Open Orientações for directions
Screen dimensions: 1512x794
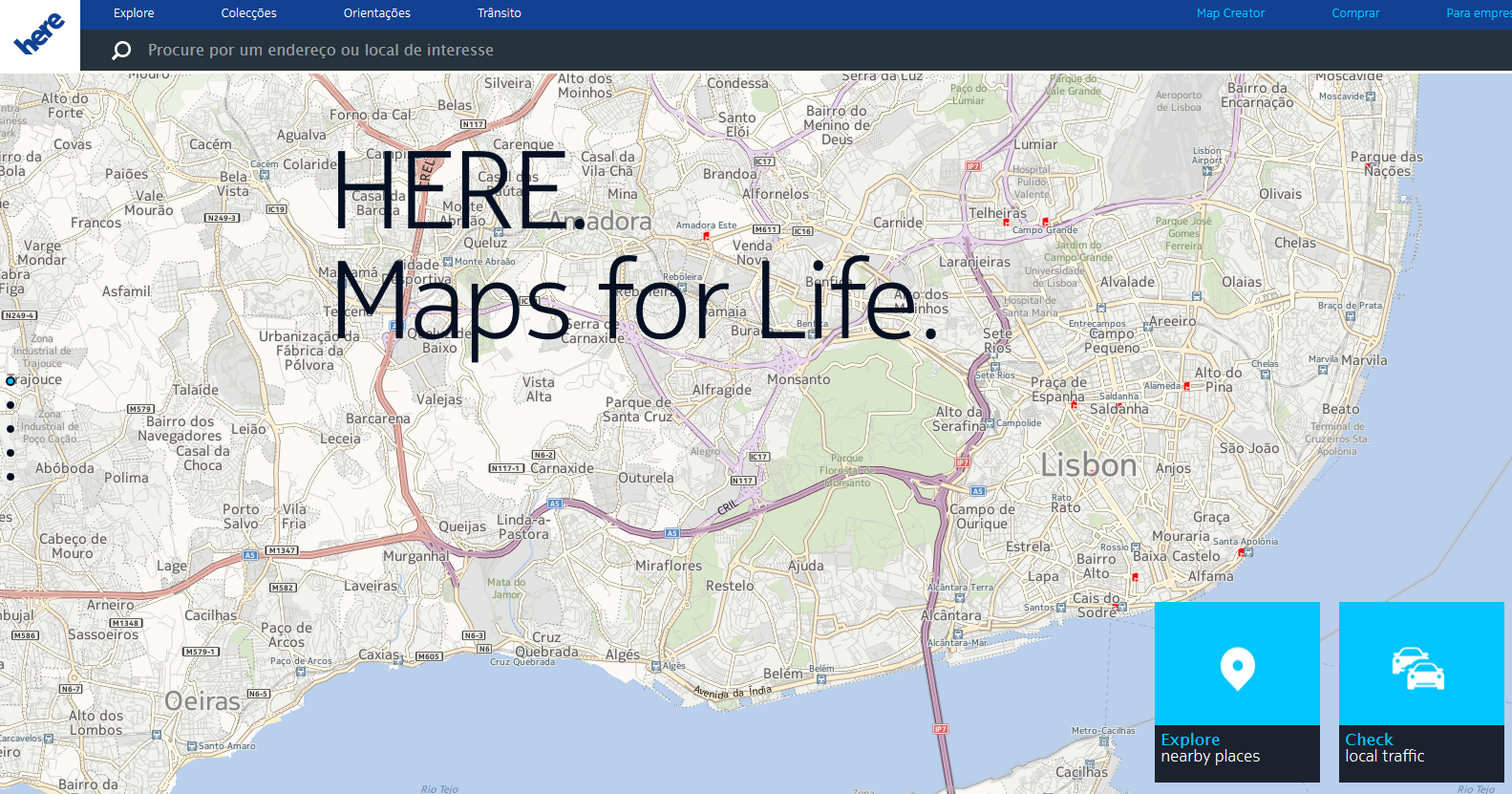(x=376, y=13)
